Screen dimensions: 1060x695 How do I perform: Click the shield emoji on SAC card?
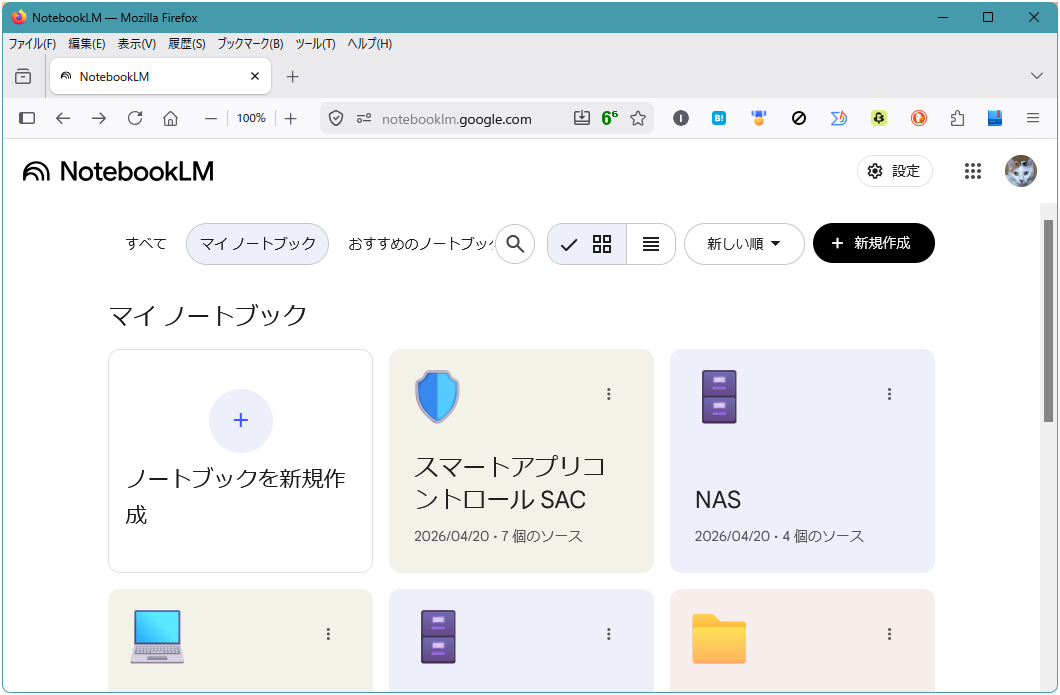(437, 396)
